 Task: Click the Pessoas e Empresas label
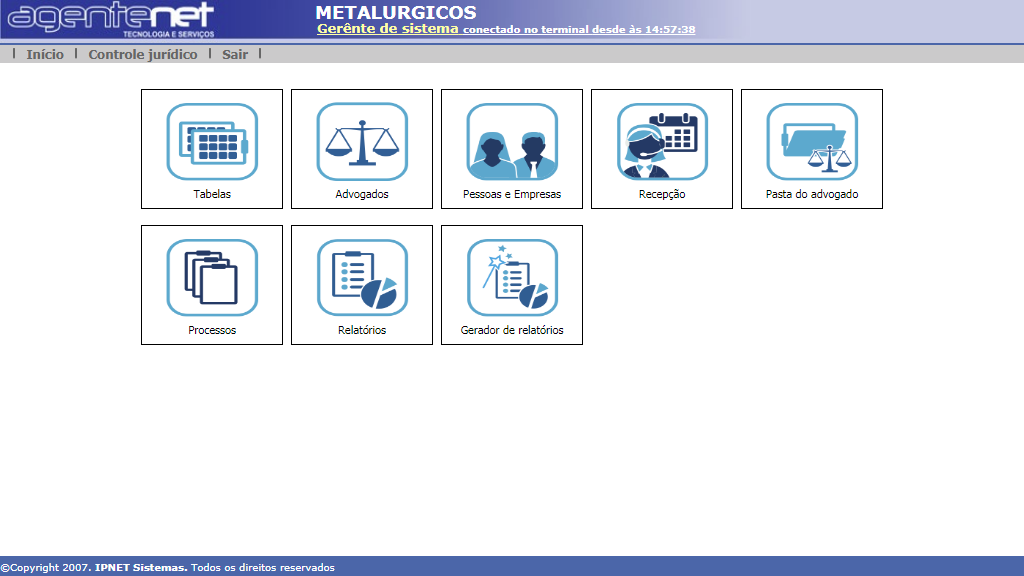click(512, 194)
